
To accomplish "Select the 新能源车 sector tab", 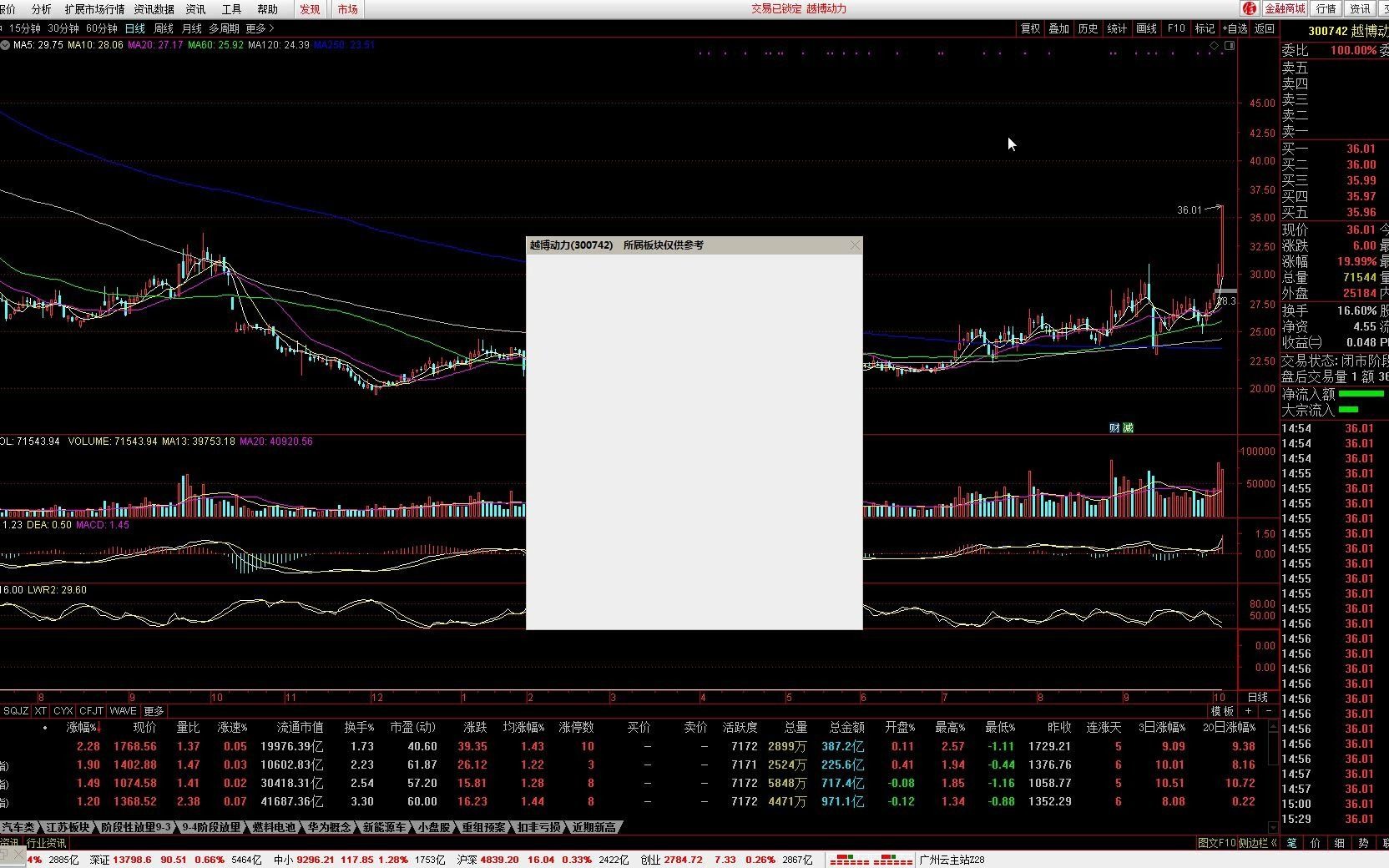I will [x=385, y=827].
